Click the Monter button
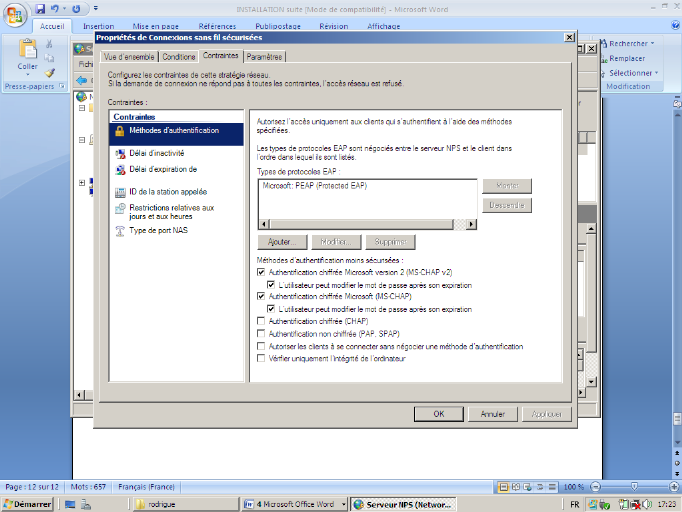This screenshot has width=682, height=512. pyautogui.click(x=507, y=186)
